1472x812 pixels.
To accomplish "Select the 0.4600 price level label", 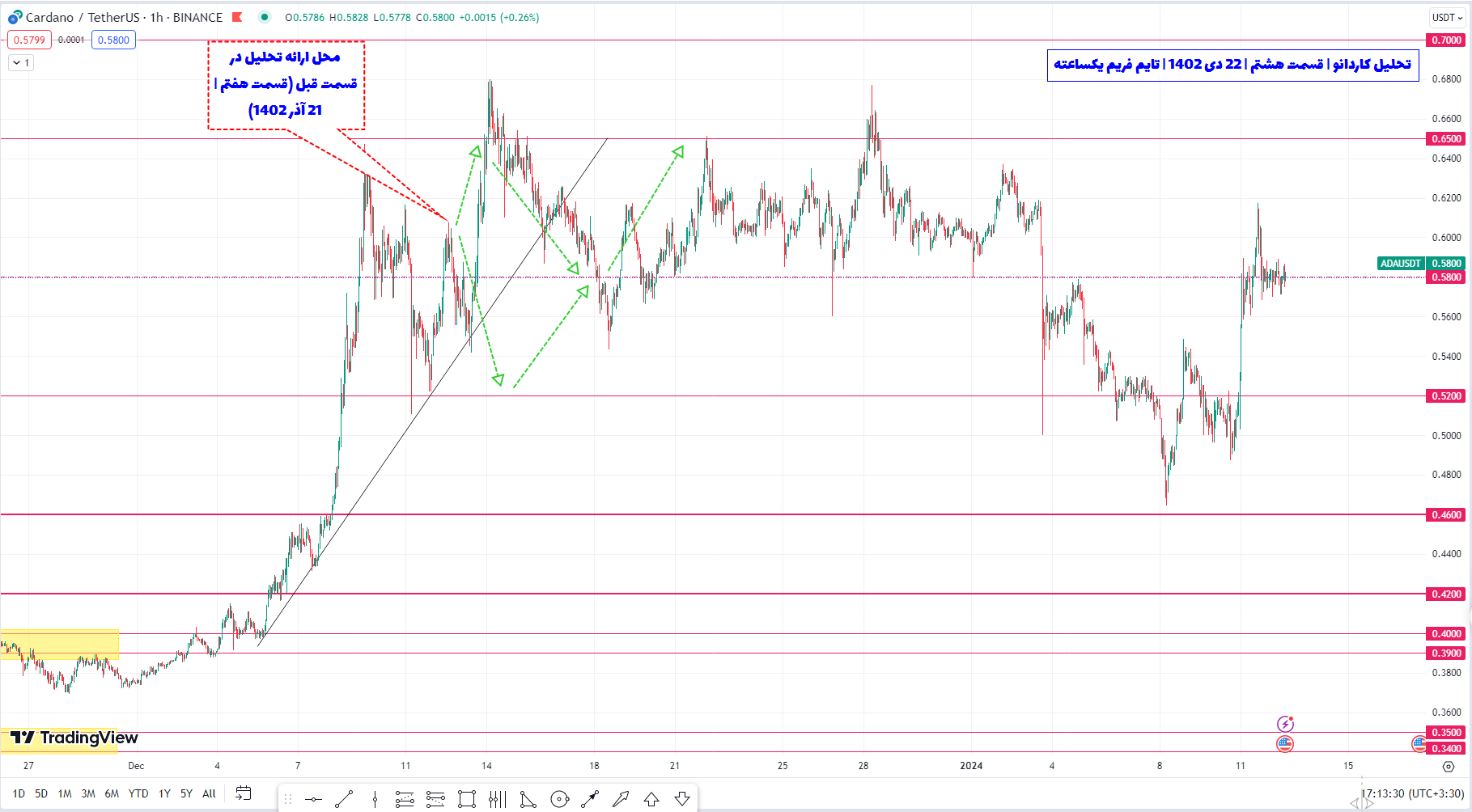I will tap(1446, 514).
